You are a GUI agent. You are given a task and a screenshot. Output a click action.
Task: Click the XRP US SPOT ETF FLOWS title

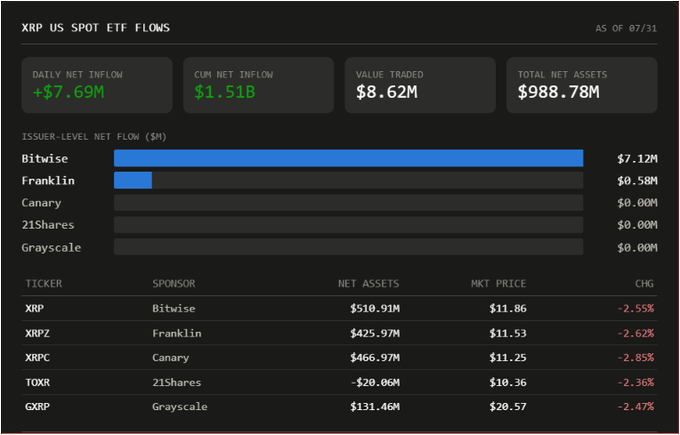(96, 28)
